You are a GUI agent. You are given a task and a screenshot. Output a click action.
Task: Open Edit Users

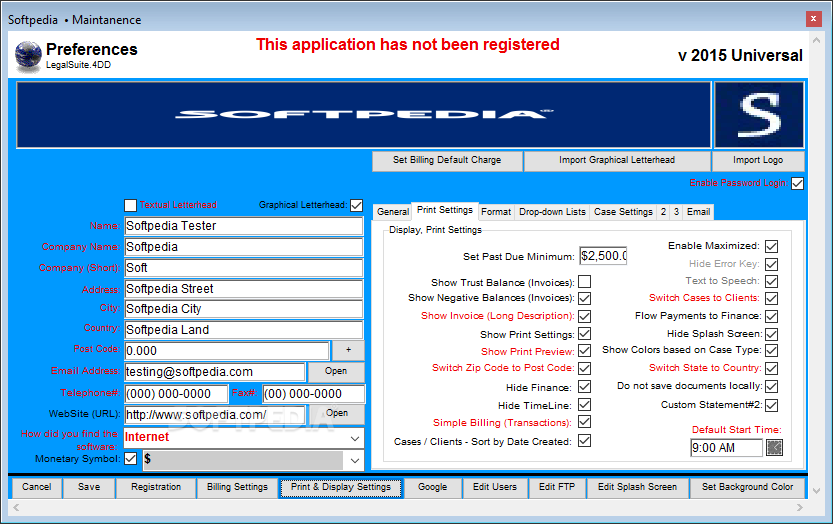point(495,487)
